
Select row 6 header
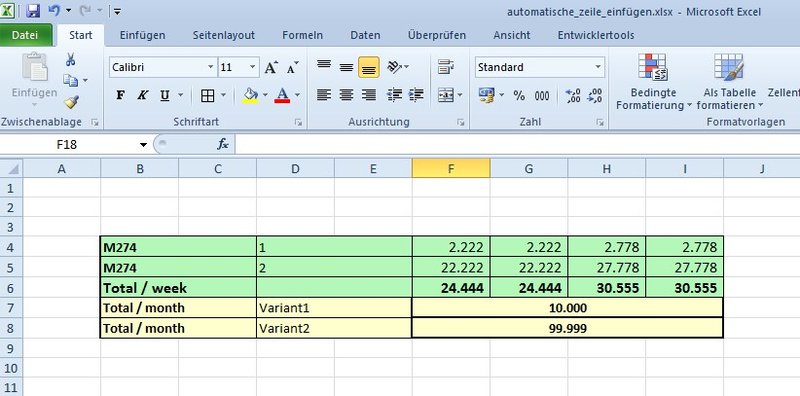tap(11, 288)
